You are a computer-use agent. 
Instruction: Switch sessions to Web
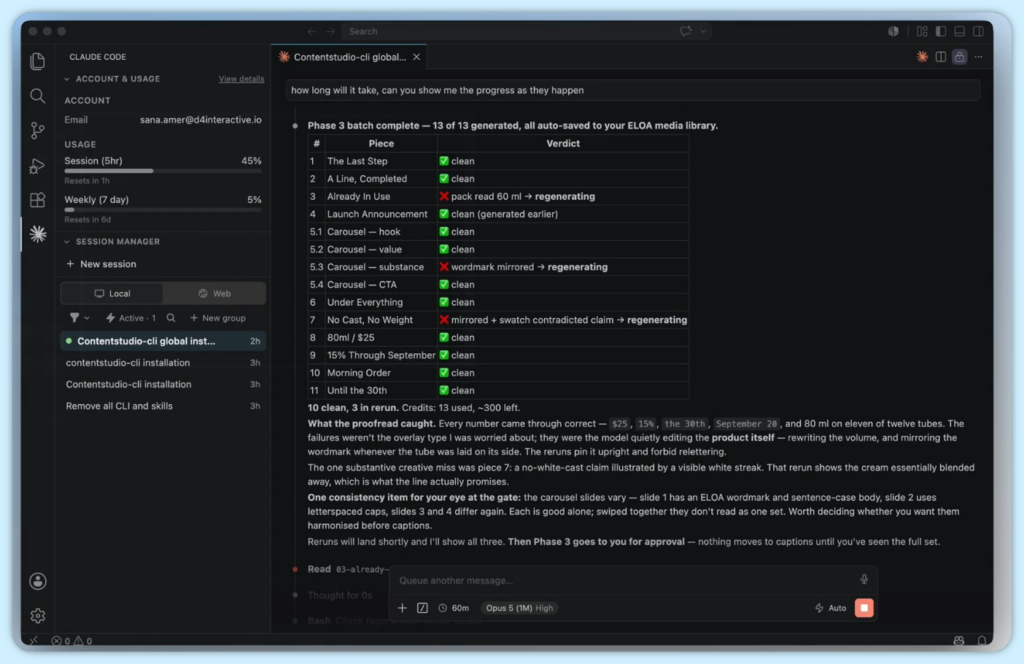215,293
